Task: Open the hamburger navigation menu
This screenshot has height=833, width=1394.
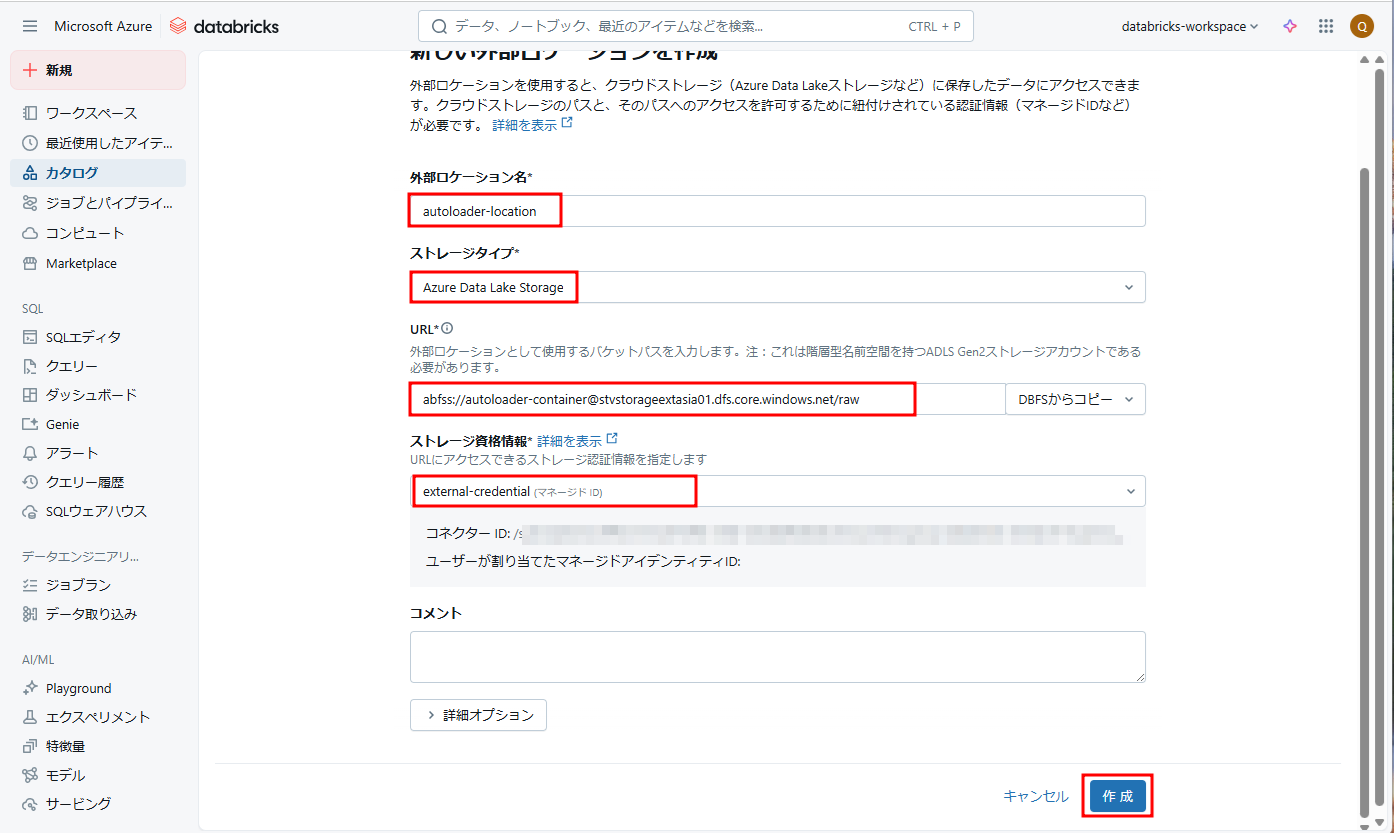Action: pyautogui.click(x=30, y=26)
